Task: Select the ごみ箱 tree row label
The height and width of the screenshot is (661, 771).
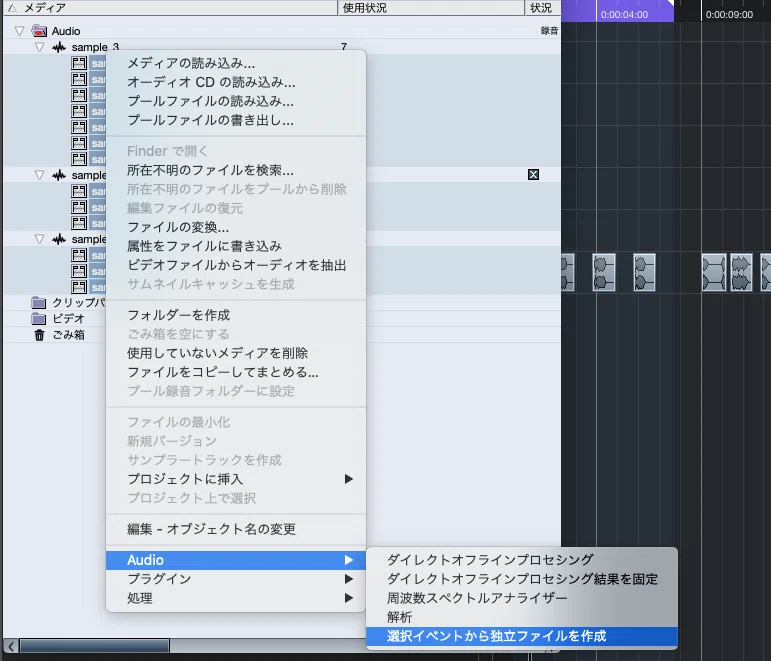Action: tap(68, 335)
